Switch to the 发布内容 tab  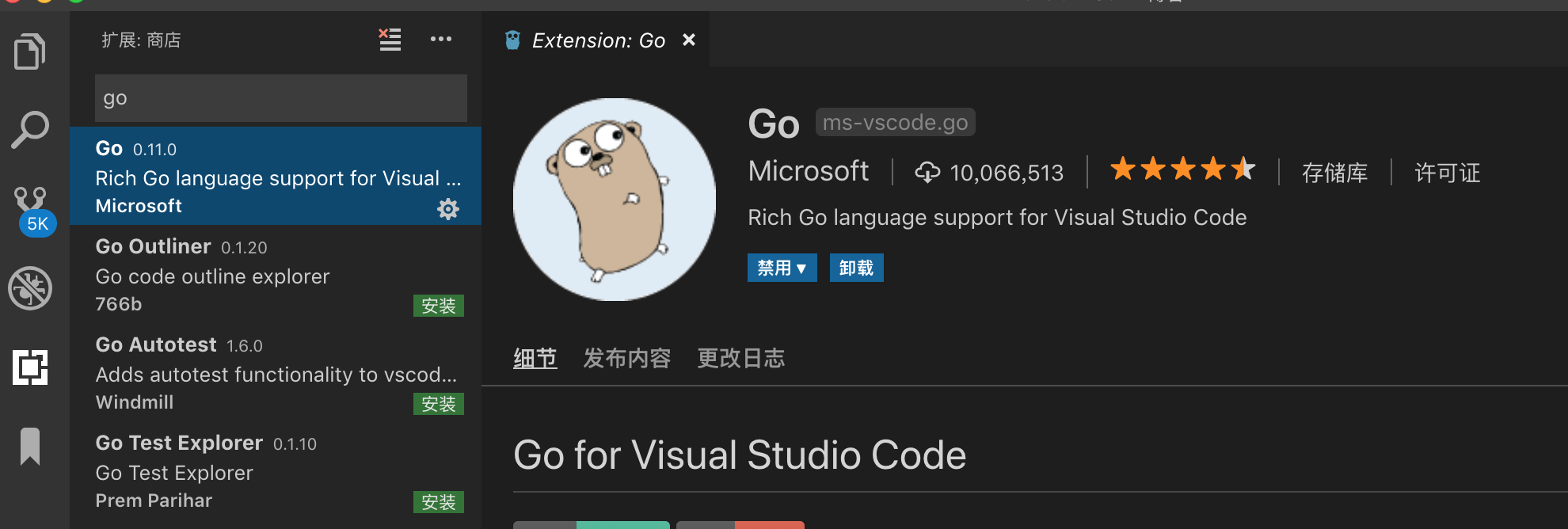click(x=627, y=359)
